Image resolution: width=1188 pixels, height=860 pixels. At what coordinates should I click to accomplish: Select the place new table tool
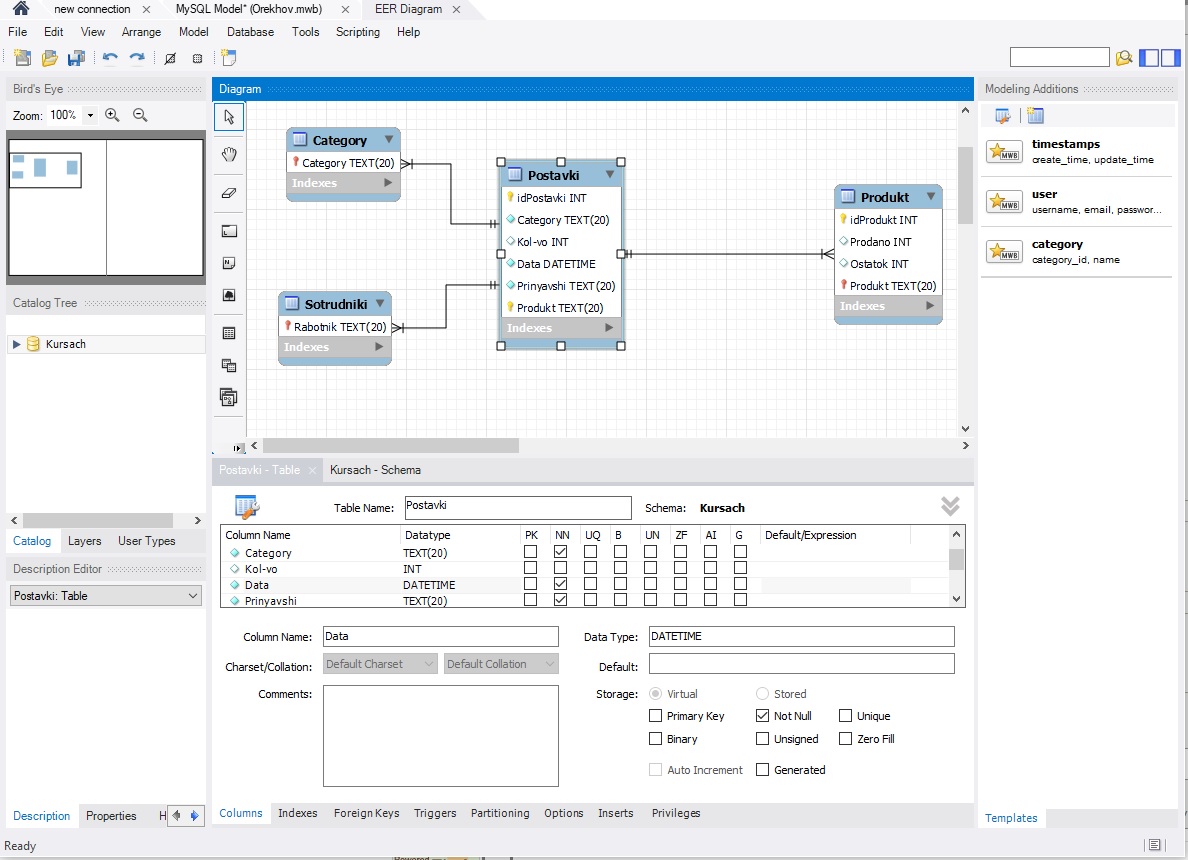tap(229, 333)
